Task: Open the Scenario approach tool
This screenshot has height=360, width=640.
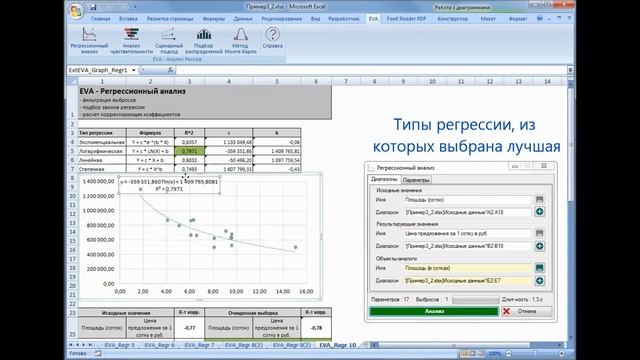Action: pos(169,40)
